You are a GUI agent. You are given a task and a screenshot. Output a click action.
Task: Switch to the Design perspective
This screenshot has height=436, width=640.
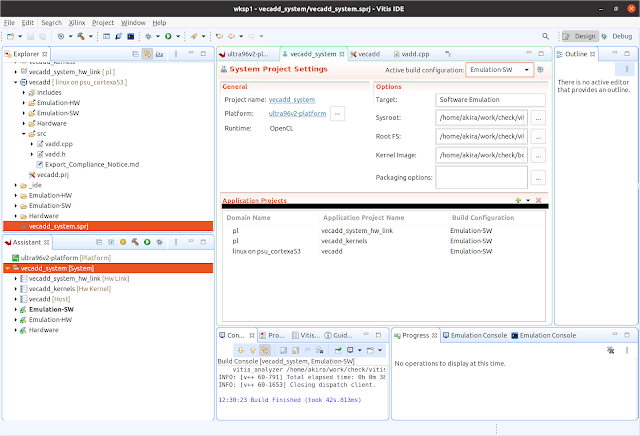(x=580, y=36)
